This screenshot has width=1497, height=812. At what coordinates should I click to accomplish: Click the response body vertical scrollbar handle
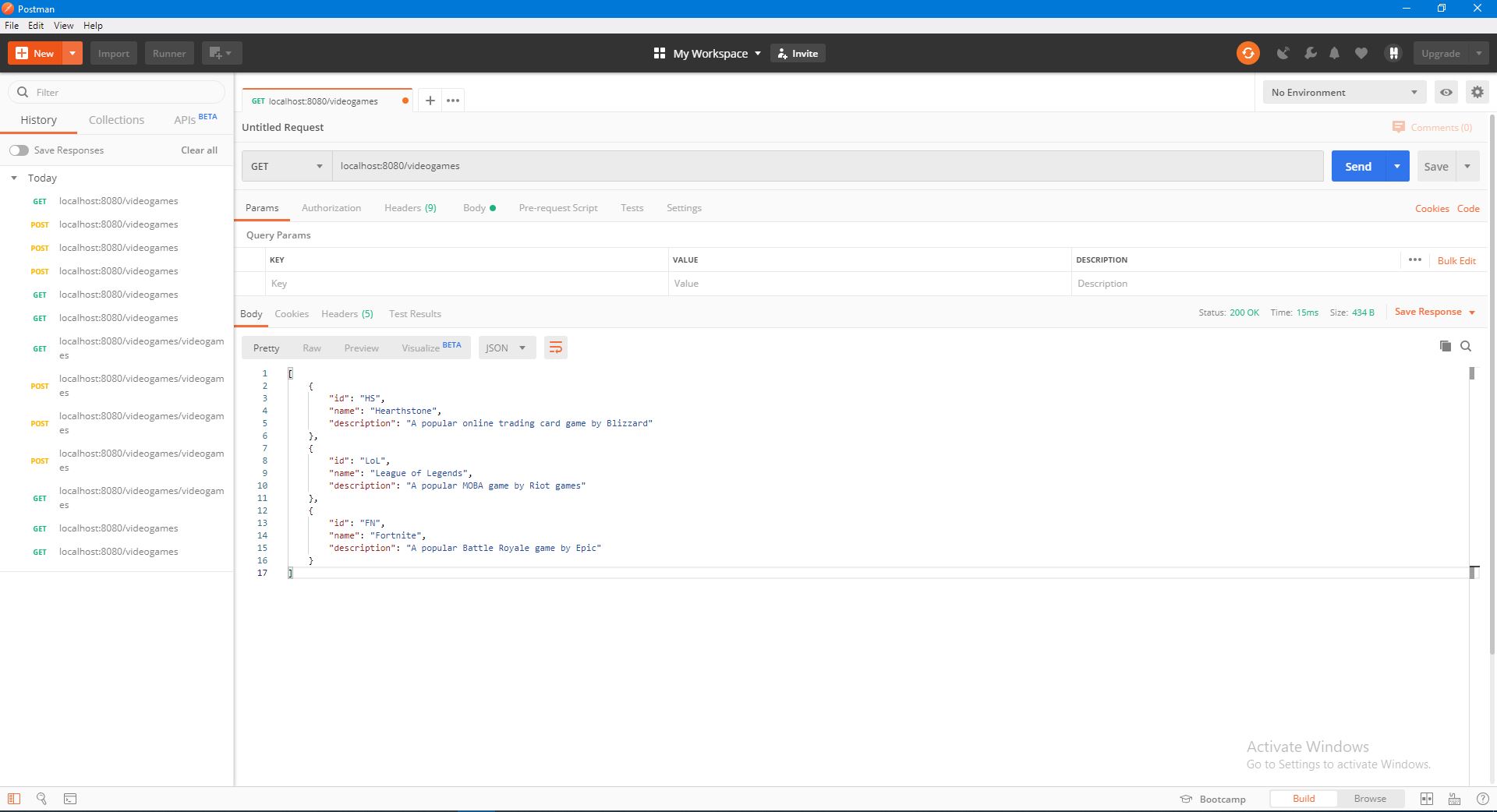1471,374
